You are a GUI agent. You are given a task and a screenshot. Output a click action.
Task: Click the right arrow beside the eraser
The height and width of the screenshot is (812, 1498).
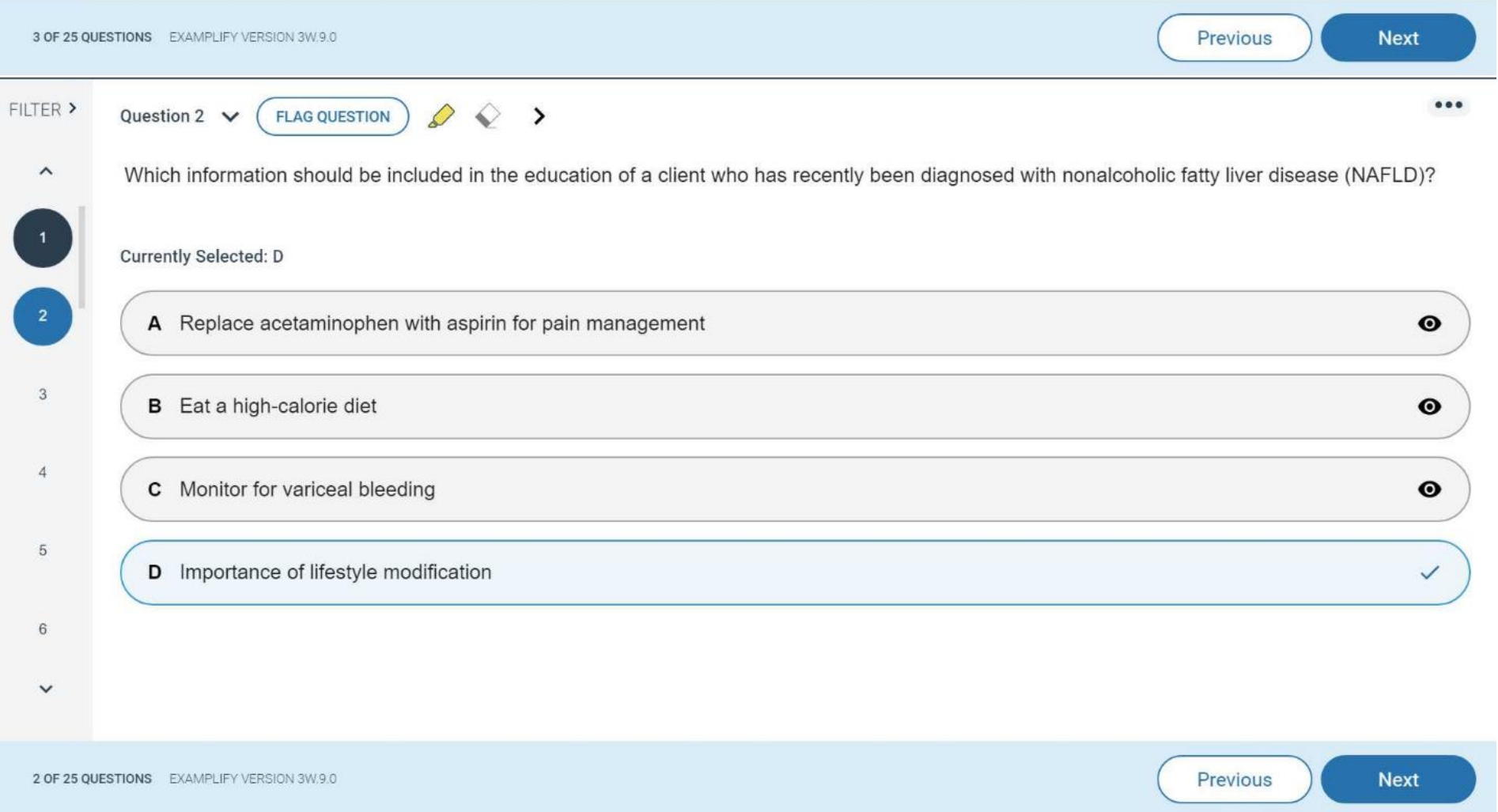[539, 116]
